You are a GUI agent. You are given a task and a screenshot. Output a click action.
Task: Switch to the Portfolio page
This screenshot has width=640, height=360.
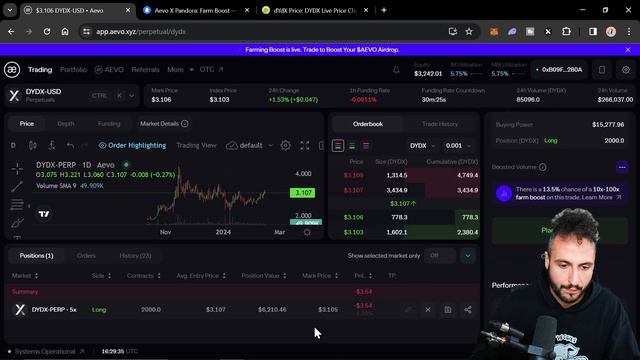coord(73,70)
